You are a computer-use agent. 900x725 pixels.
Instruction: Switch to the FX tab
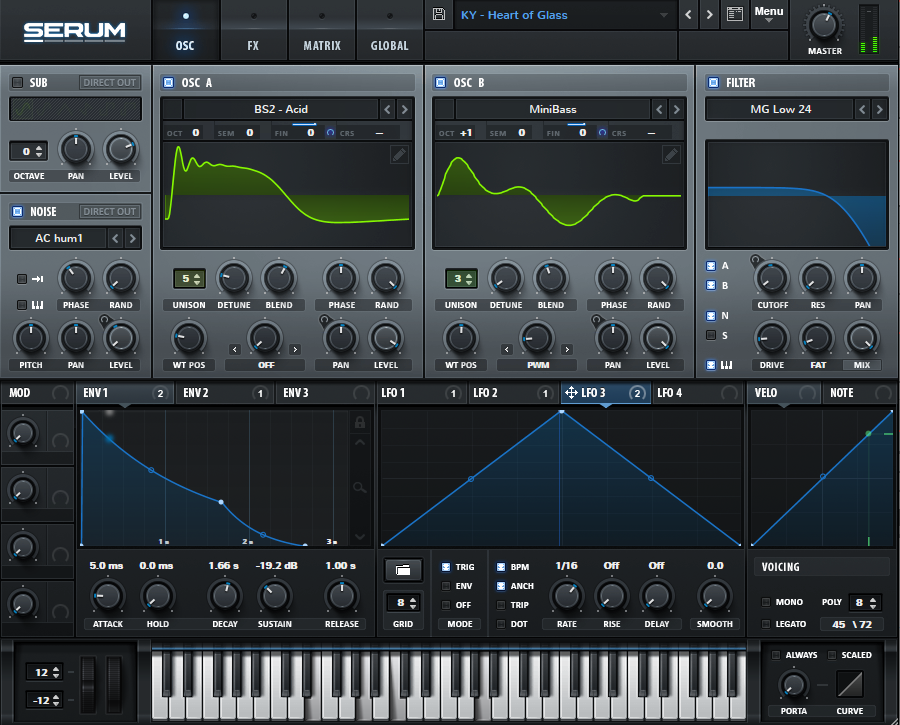pyautogui.click(x=253, y=30)
